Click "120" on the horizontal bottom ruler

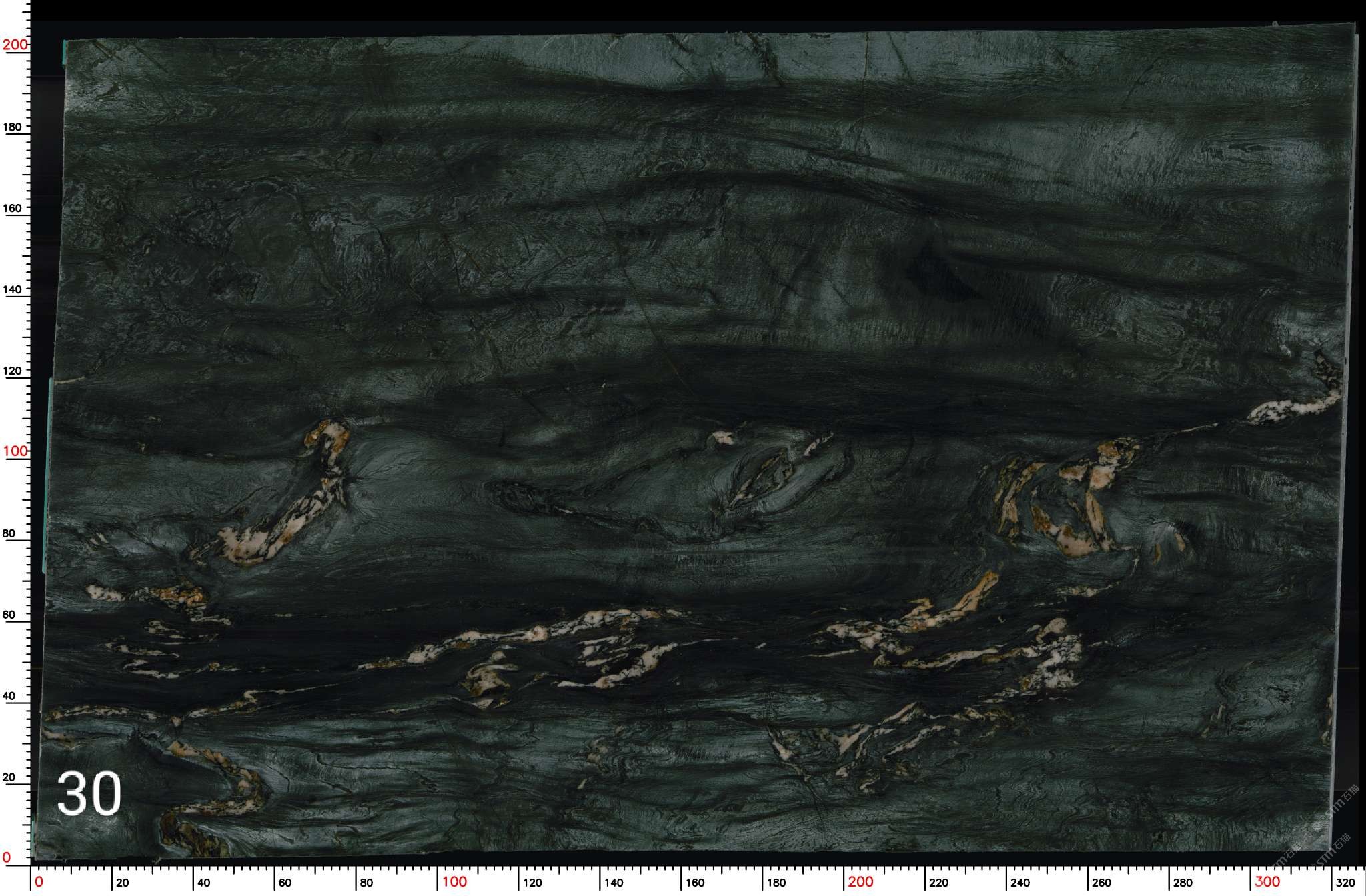tap(532, 883)
